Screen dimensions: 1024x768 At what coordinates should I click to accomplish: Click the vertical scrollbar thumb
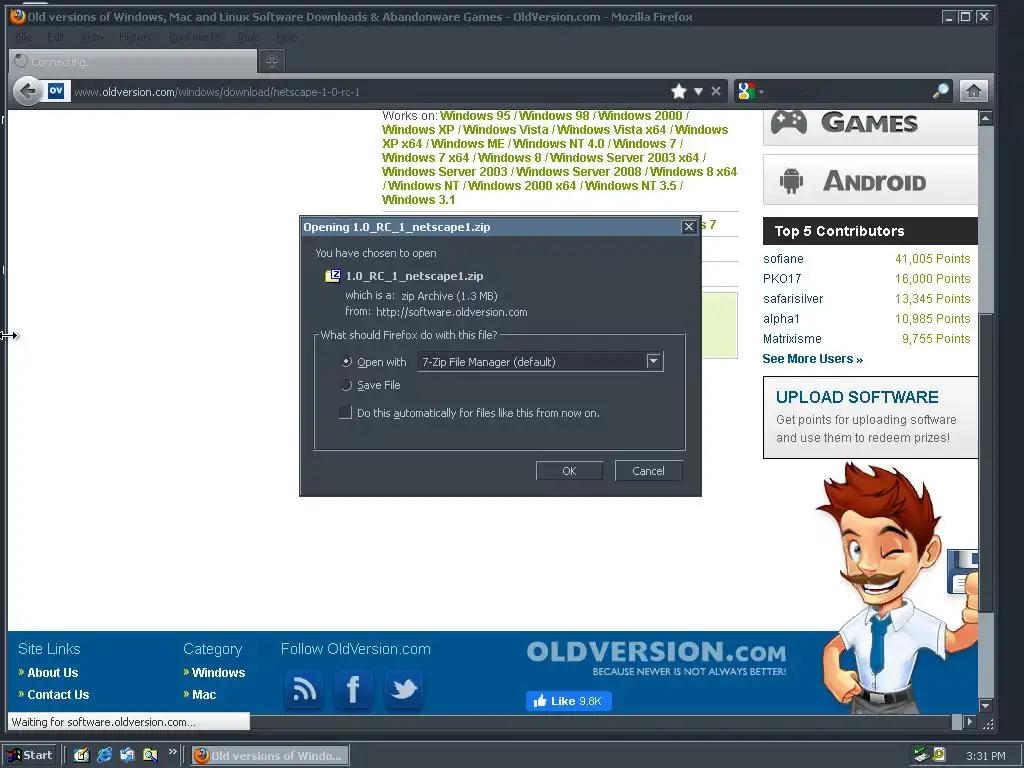pos(985,462)
